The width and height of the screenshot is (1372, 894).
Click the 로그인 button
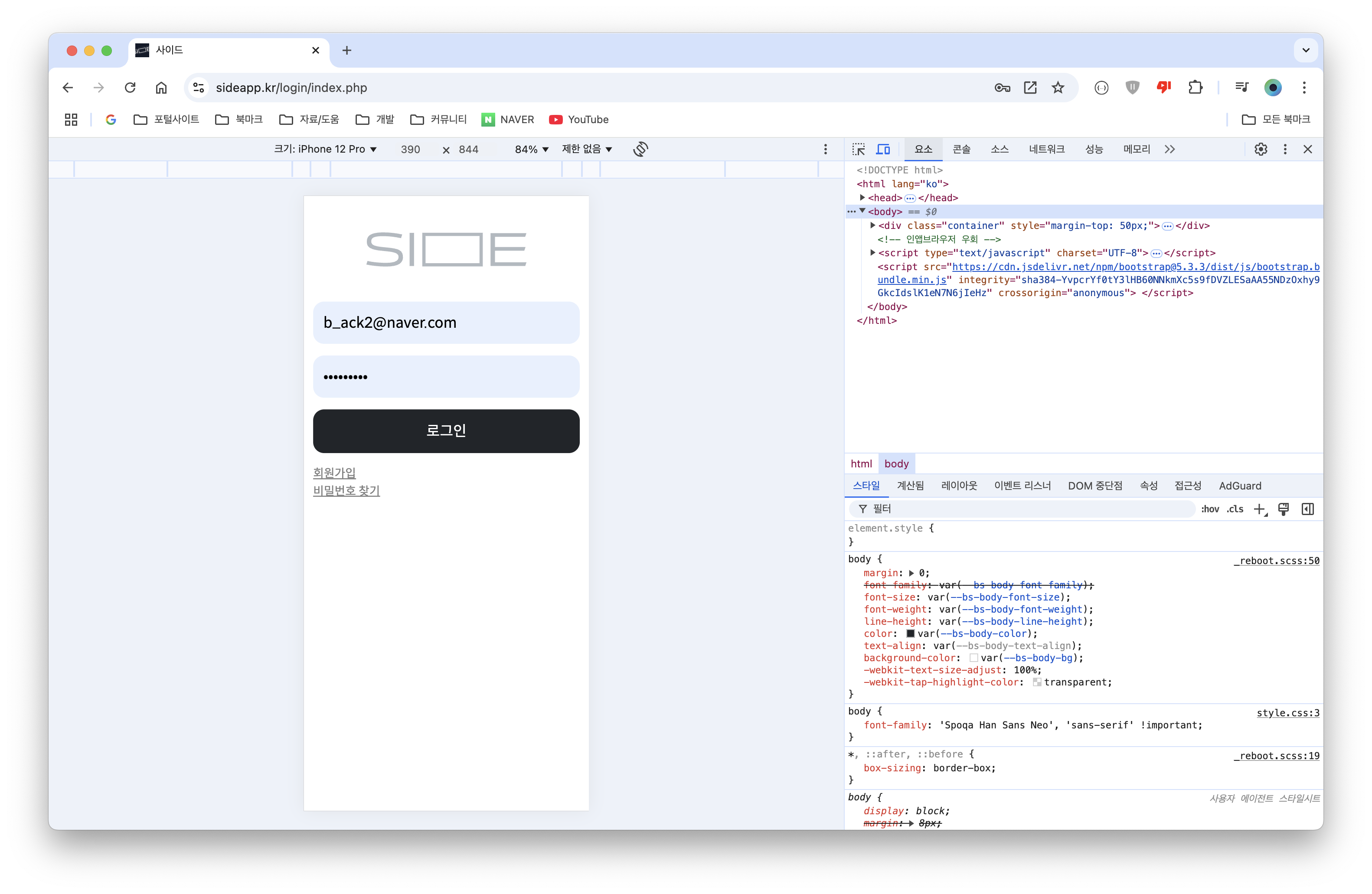point(446,431)
